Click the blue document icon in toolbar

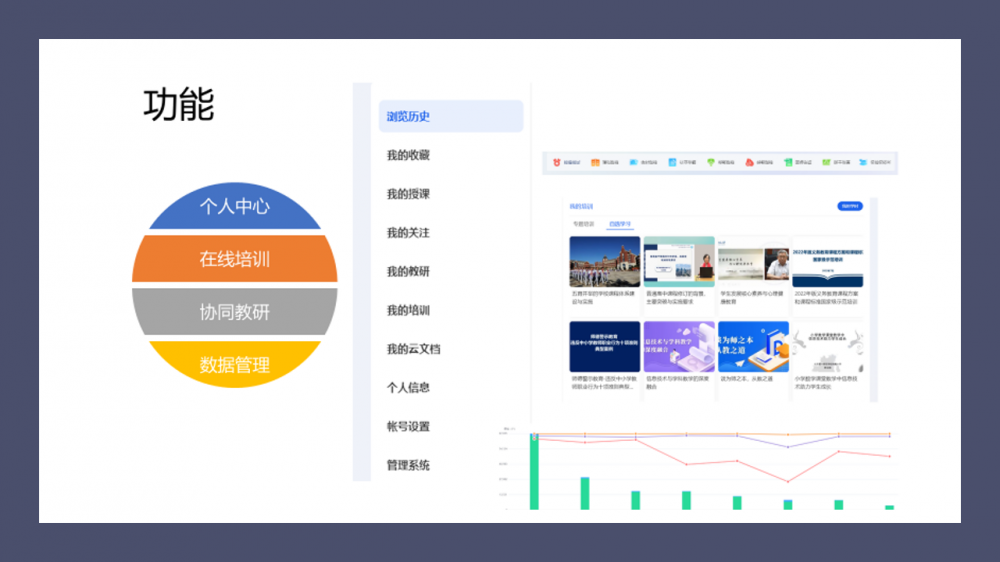click(672, 162)
